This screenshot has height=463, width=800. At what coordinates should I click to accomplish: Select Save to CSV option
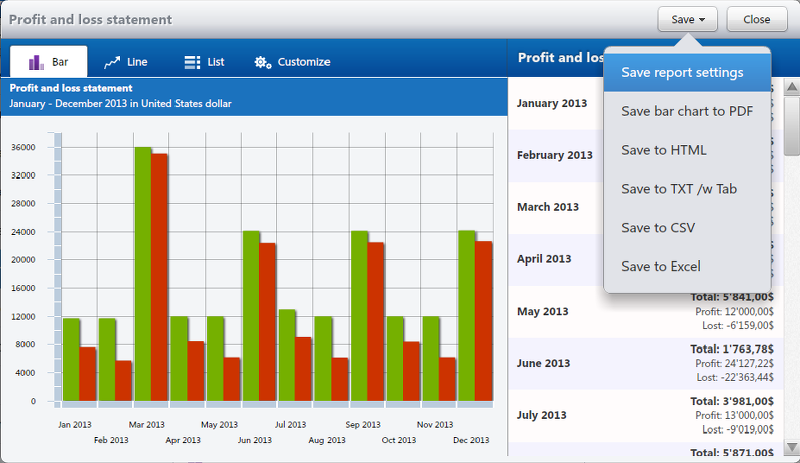click(687, 228)
